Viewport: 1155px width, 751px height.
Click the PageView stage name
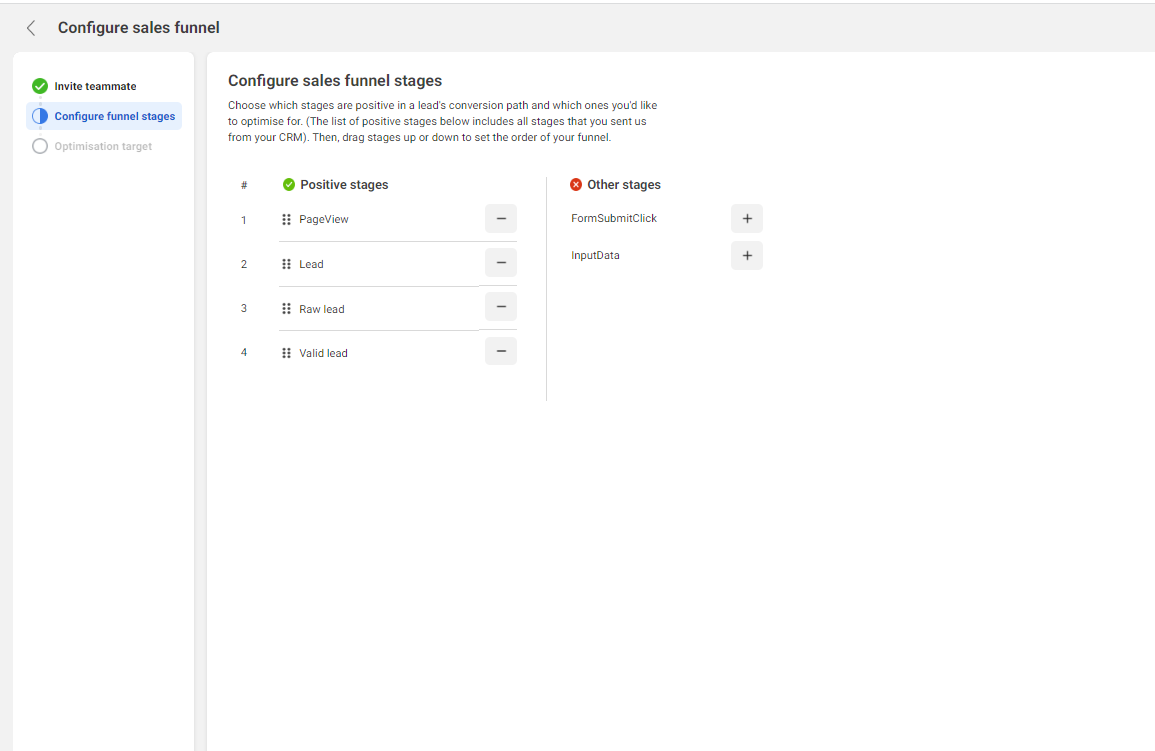(323, 219)
